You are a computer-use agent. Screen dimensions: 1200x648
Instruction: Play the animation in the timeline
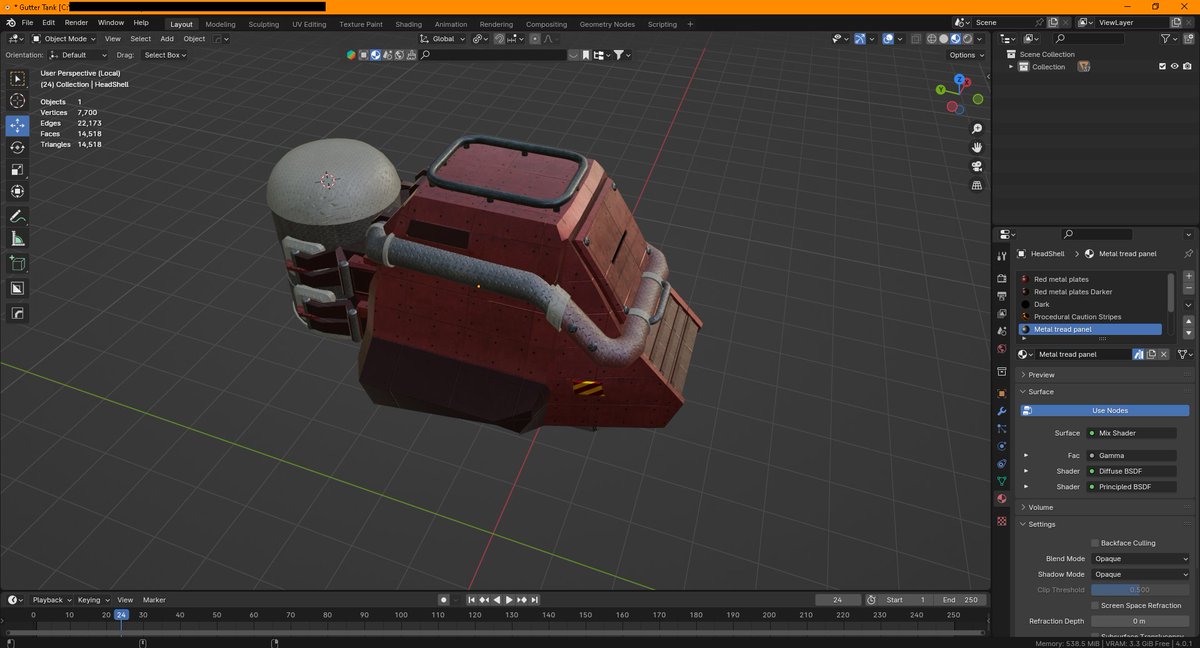coord(509,600)
